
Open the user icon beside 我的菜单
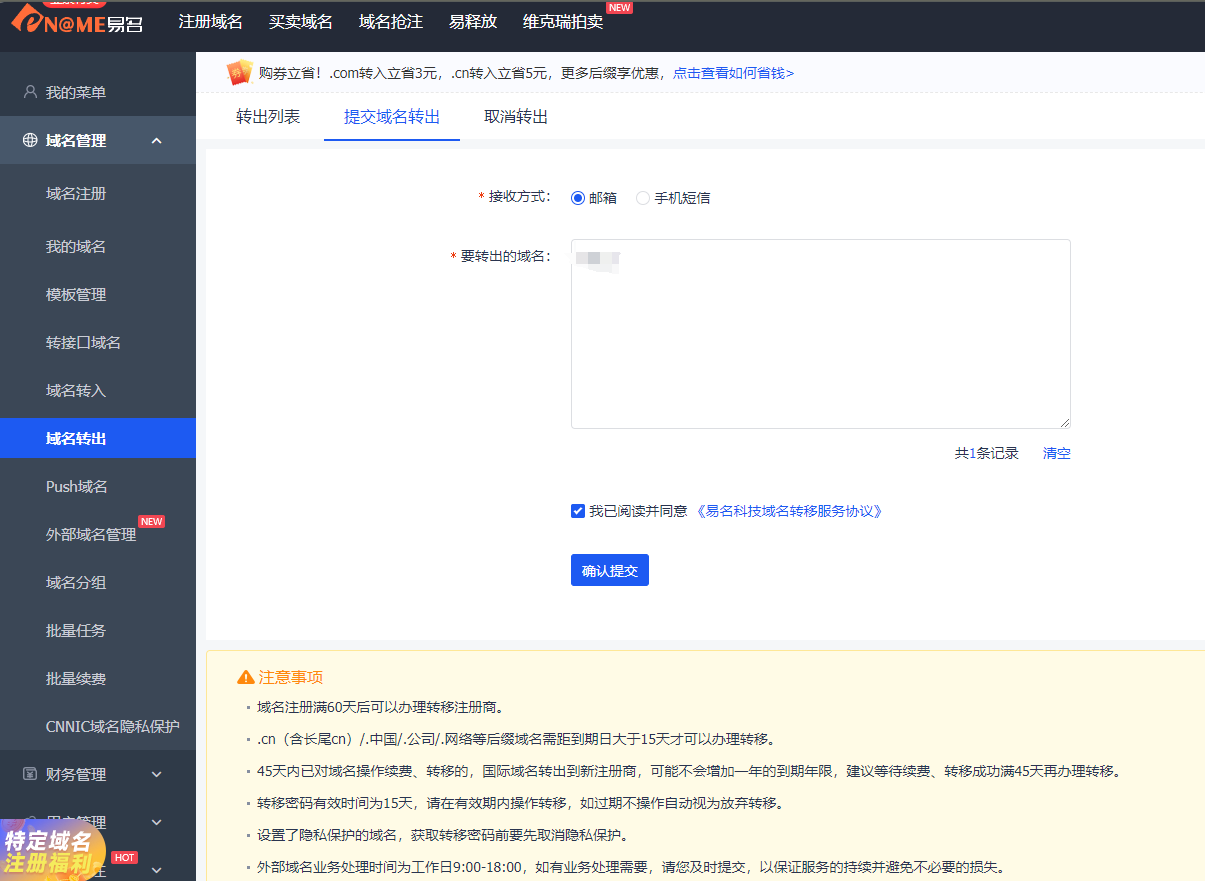click(30, 92)
